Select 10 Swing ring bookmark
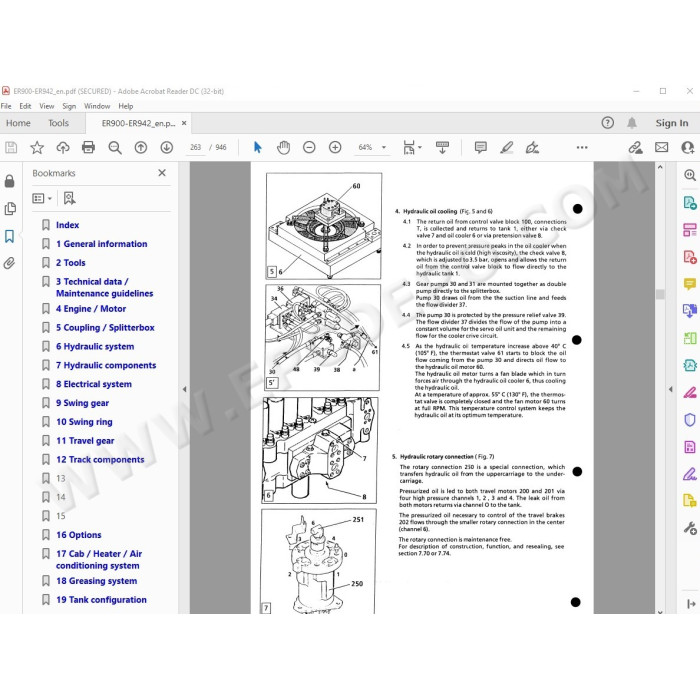 (x=84, y=422)
